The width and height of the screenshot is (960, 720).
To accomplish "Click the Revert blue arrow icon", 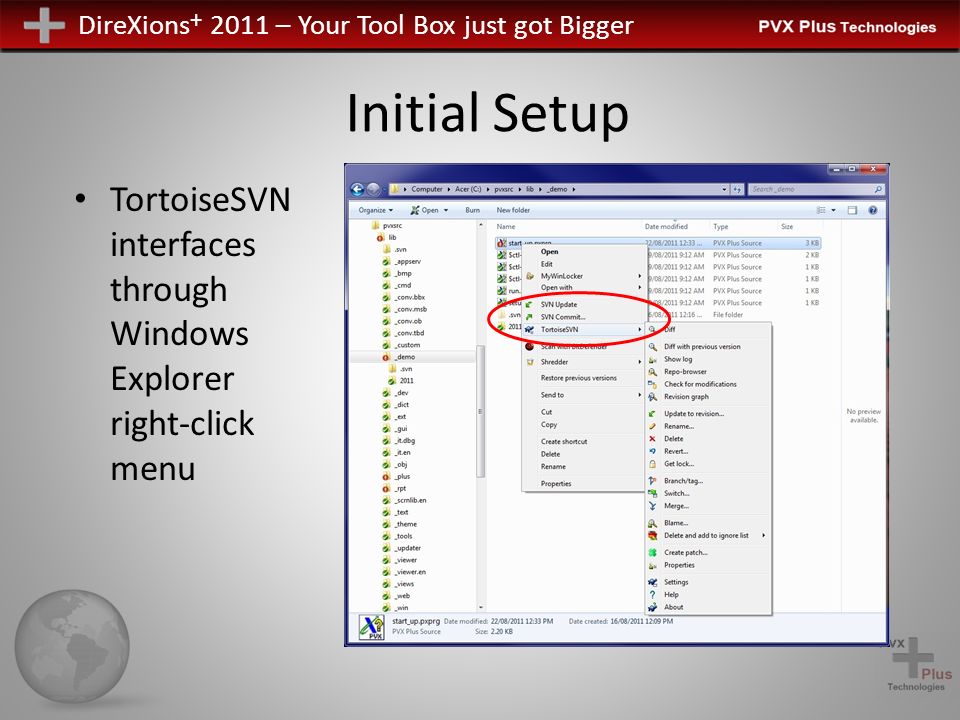I will [653, 451].
